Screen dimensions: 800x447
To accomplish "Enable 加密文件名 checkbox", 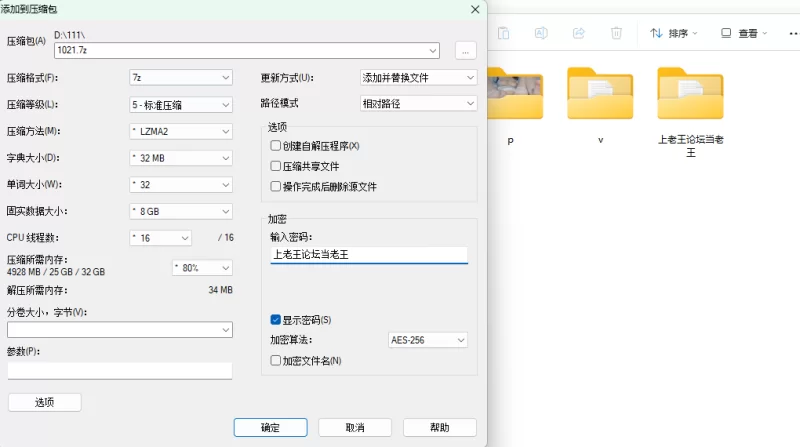I will (276, 360).
